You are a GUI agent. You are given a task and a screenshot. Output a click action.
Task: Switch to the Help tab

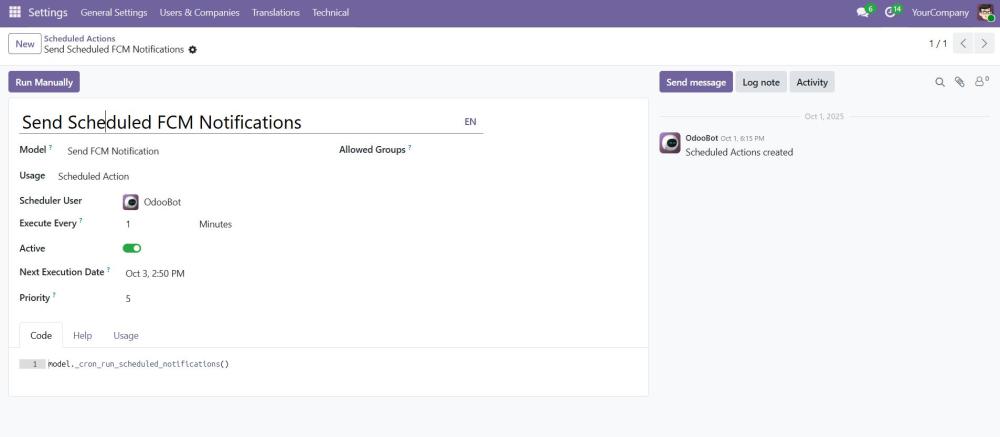pyautogui.click(x=82, y=336)
